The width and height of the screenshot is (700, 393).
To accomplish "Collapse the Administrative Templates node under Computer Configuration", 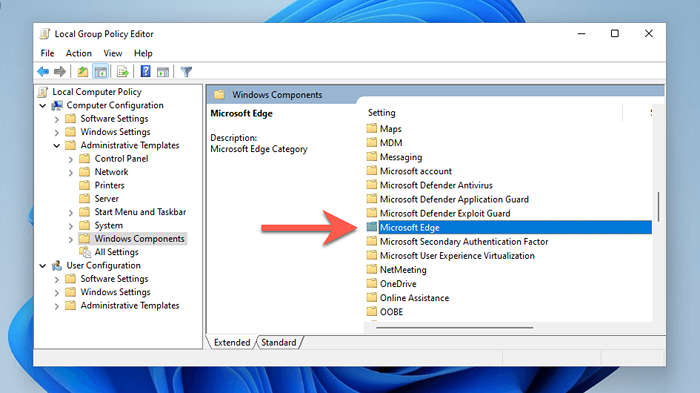I will (x=57, y=146).
